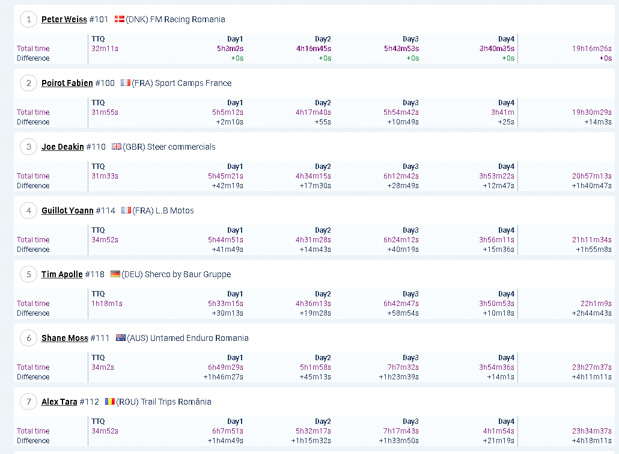This screenshot has width=619, height=454.
Task: Click the Australian flag by Shane Moss
Action: (x=120, y=338)
